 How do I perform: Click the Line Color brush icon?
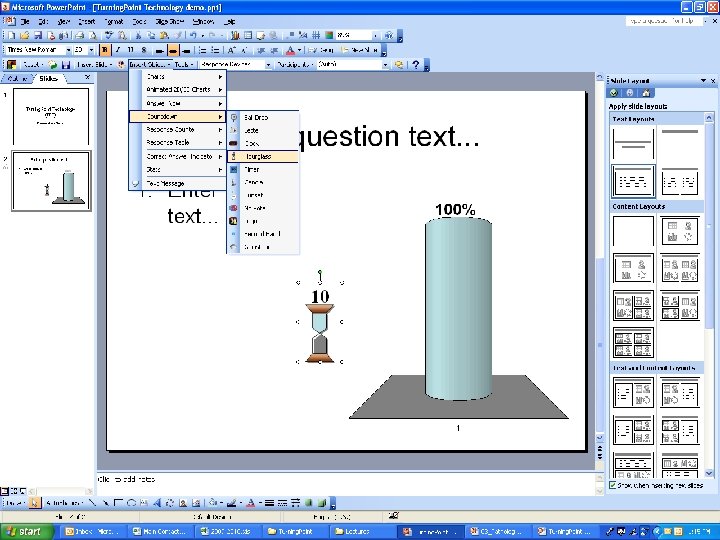[x=231, y=503]
